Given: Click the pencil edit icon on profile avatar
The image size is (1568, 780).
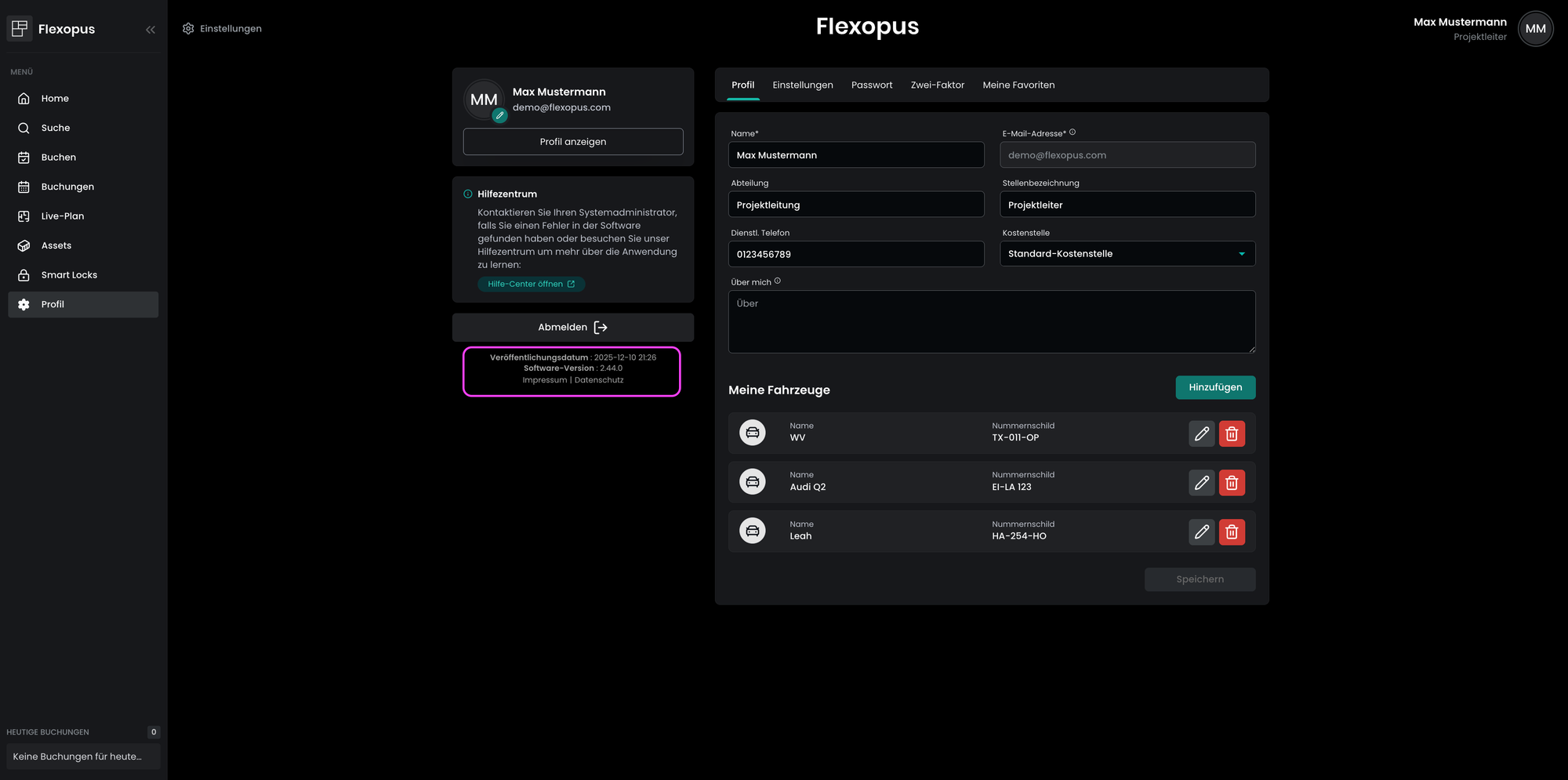Looking at the screenshot, I should point(499,115).
